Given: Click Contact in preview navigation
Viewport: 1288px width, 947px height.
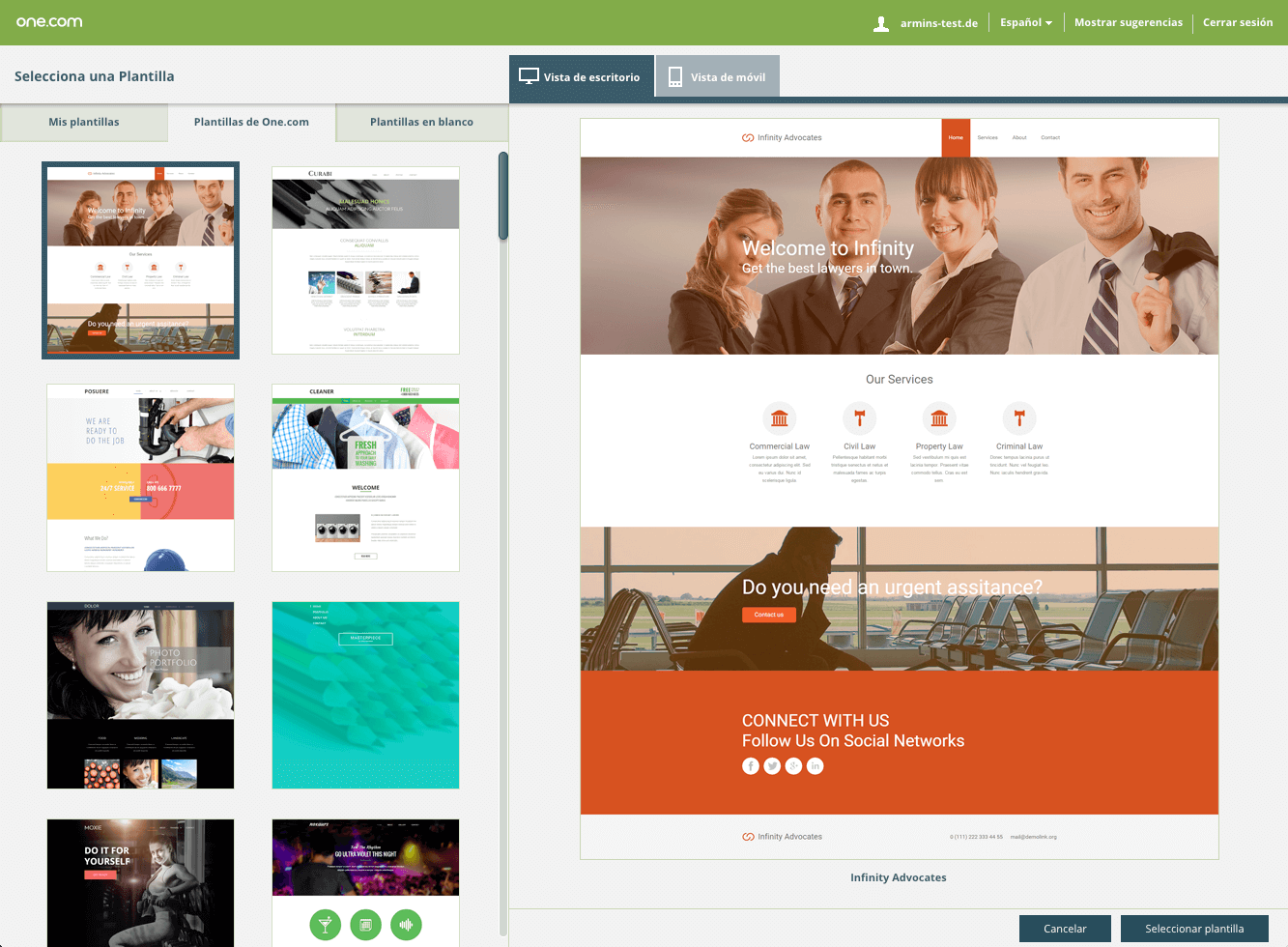Looking at the screenshot, I should pos(1050,137).
